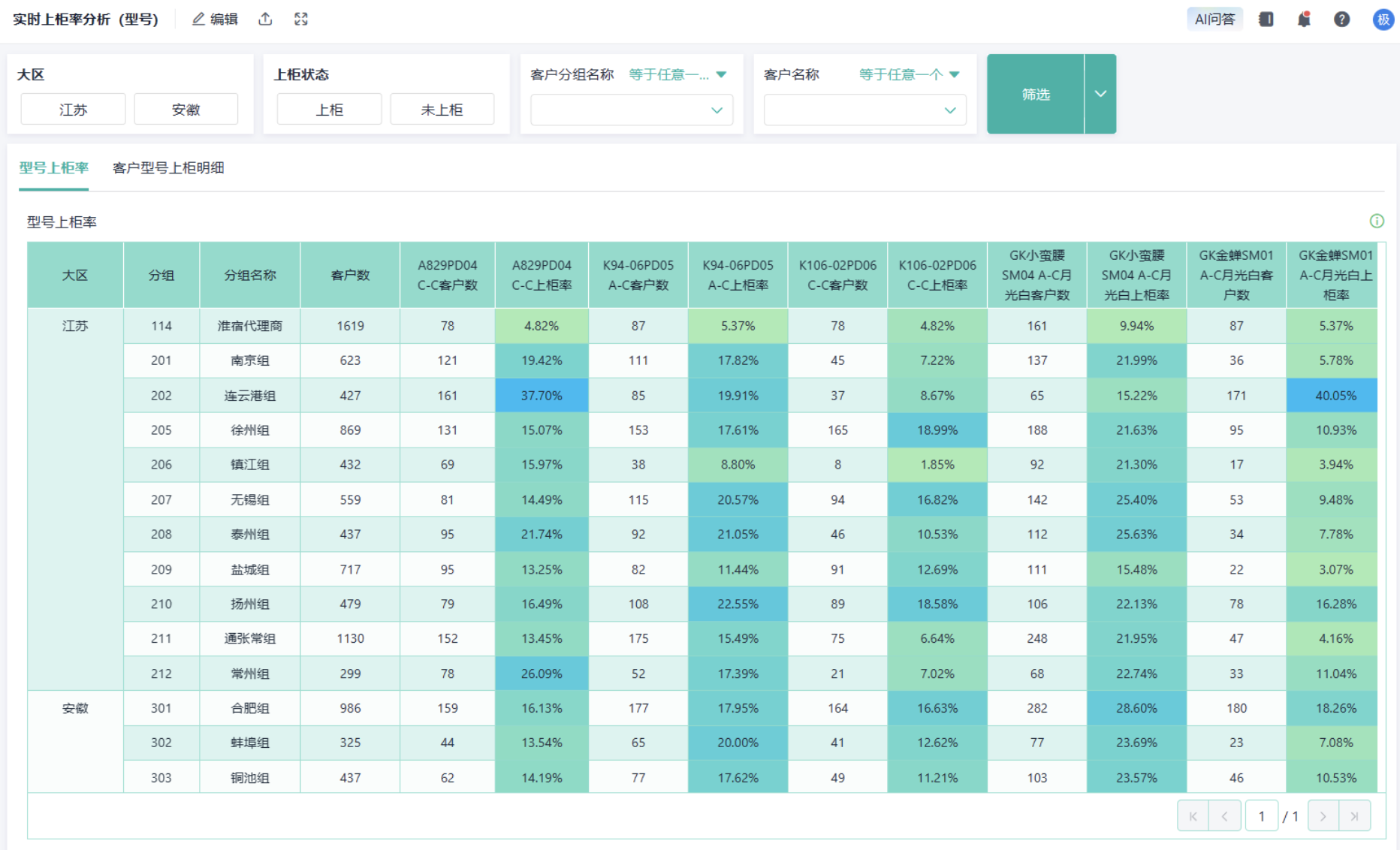This screenshot has height=850, width=1400.
Task: Open the 客户名称 value dropdown
Action: pyautogui.click(x=864, y=110)
